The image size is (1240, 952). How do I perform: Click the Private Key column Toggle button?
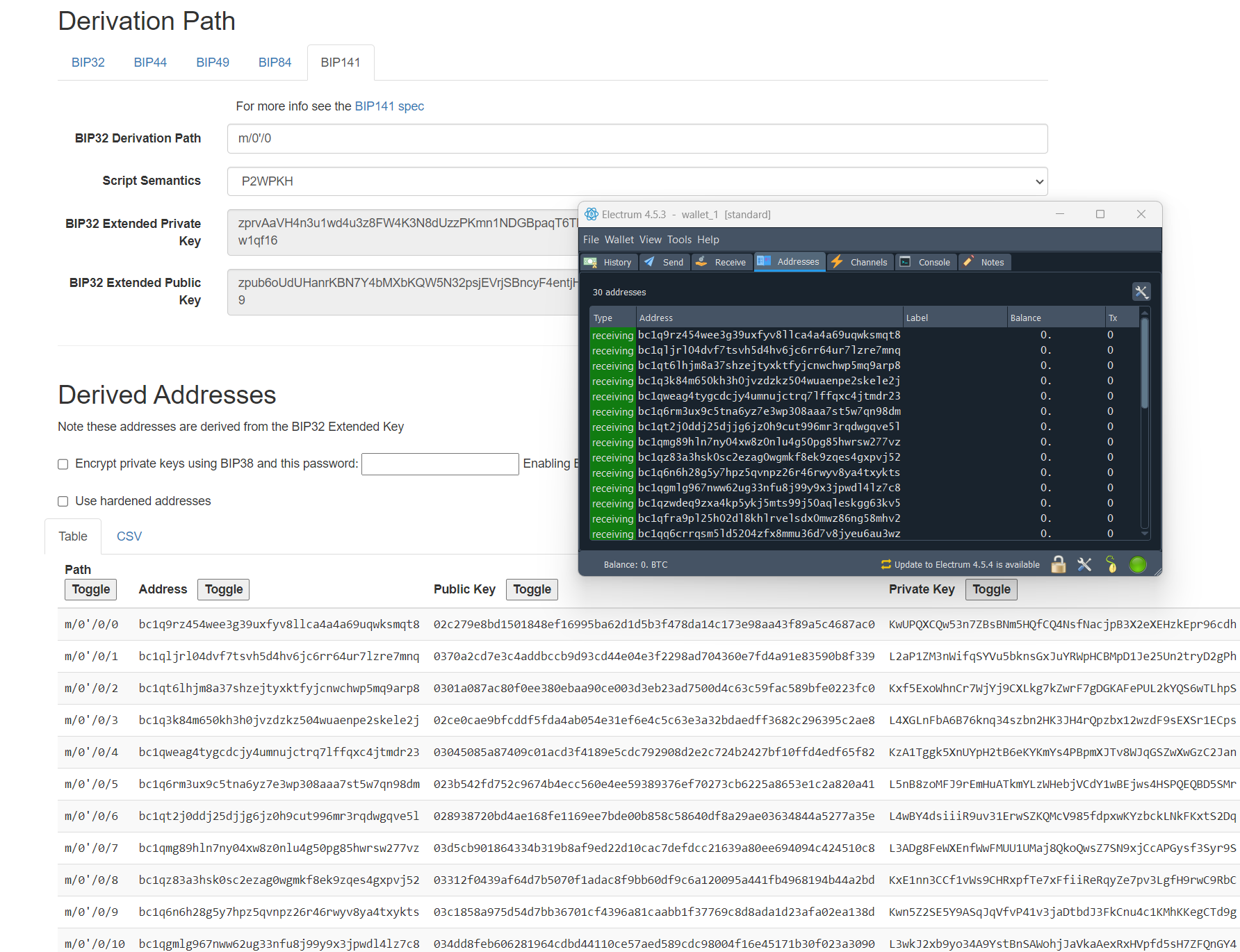coord(992,589)
